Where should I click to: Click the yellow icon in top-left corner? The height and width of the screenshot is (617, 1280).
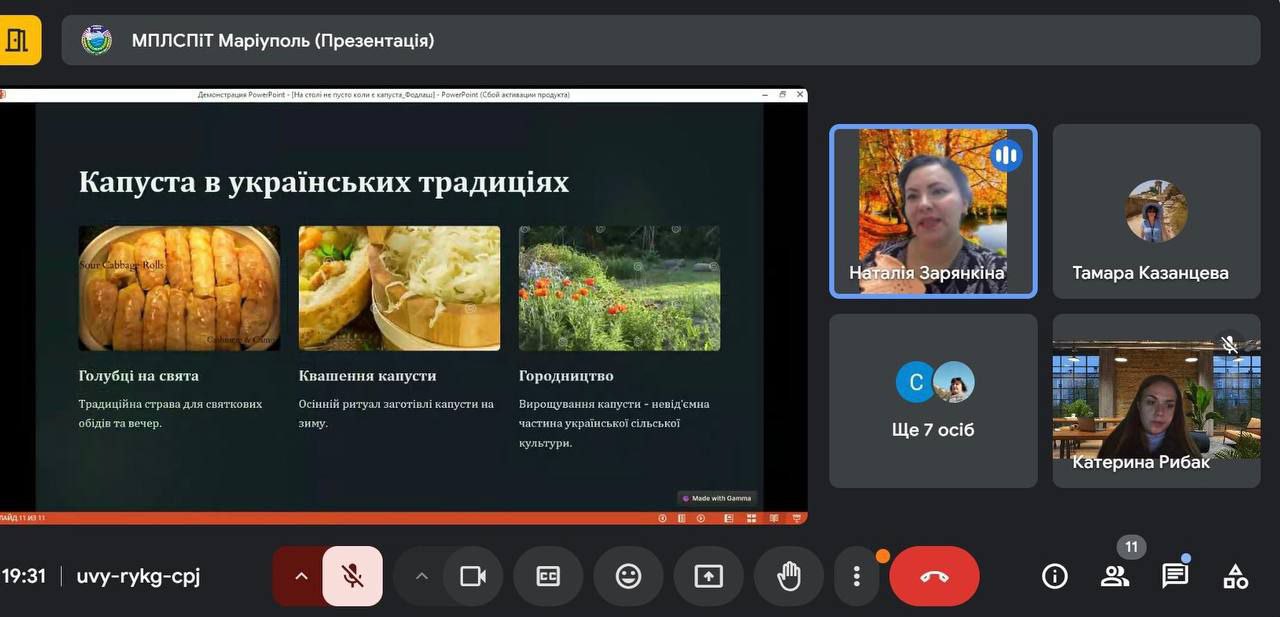pyautogui.click(x=18, y=41)
